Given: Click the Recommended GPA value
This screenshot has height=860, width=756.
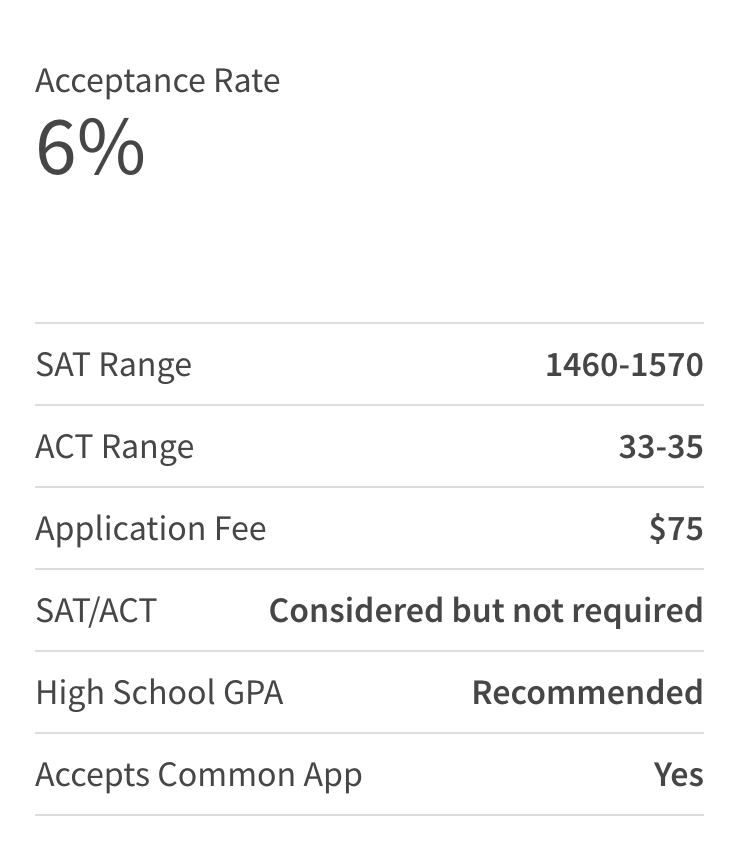Looking at the screenshot, I should [587, 693].
